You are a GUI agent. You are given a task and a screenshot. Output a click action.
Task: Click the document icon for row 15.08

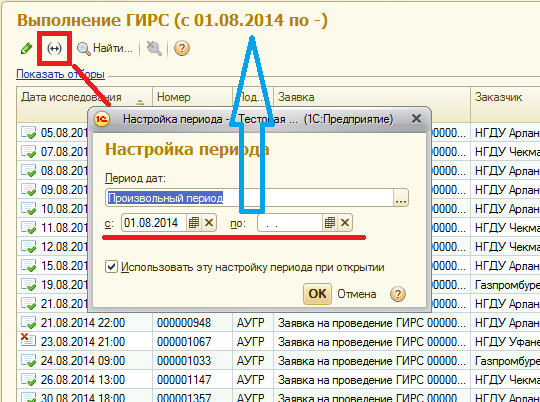pos(28,265)
